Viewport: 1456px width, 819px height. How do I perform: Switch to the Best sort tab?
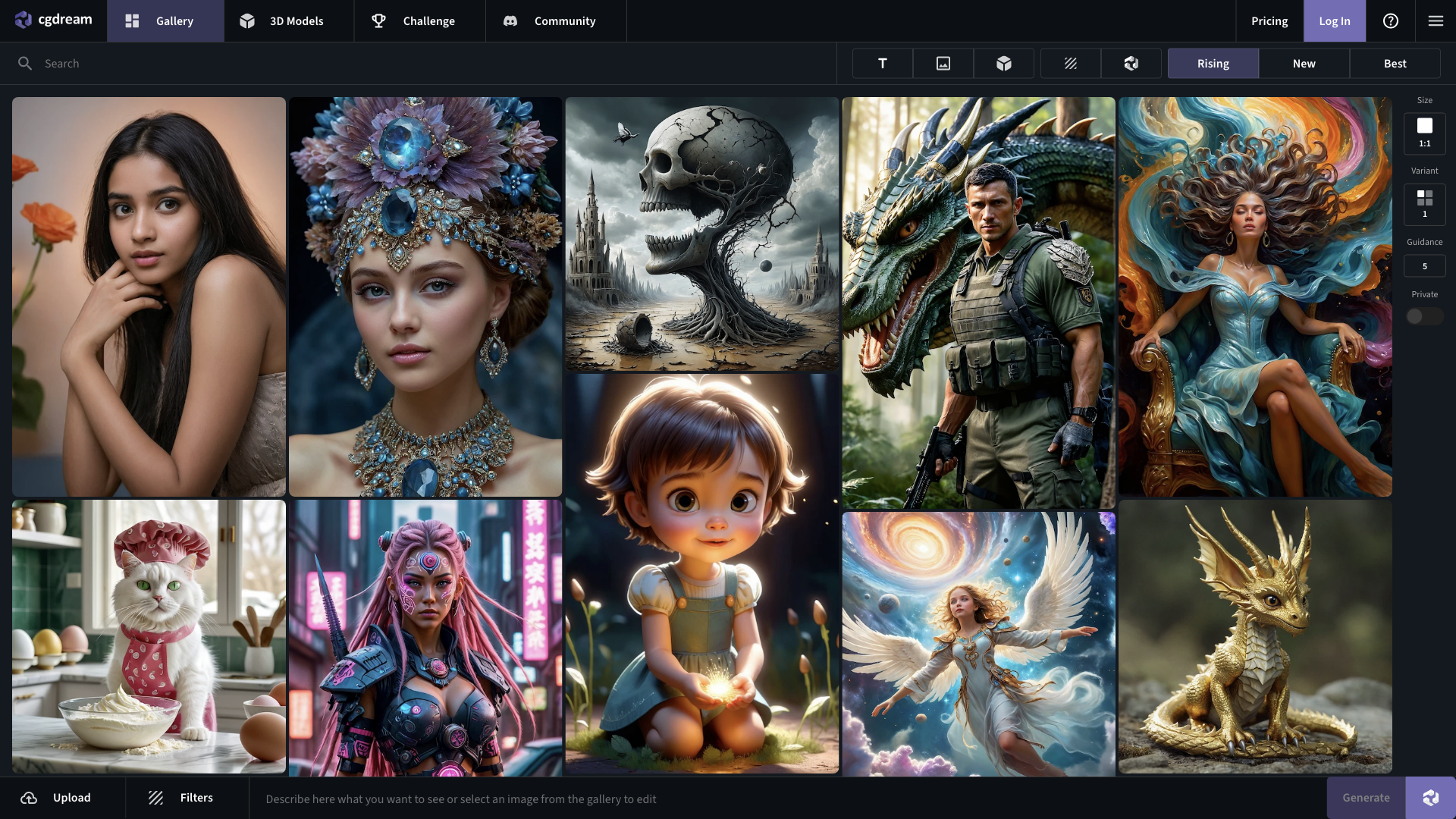coord(1395,63)
